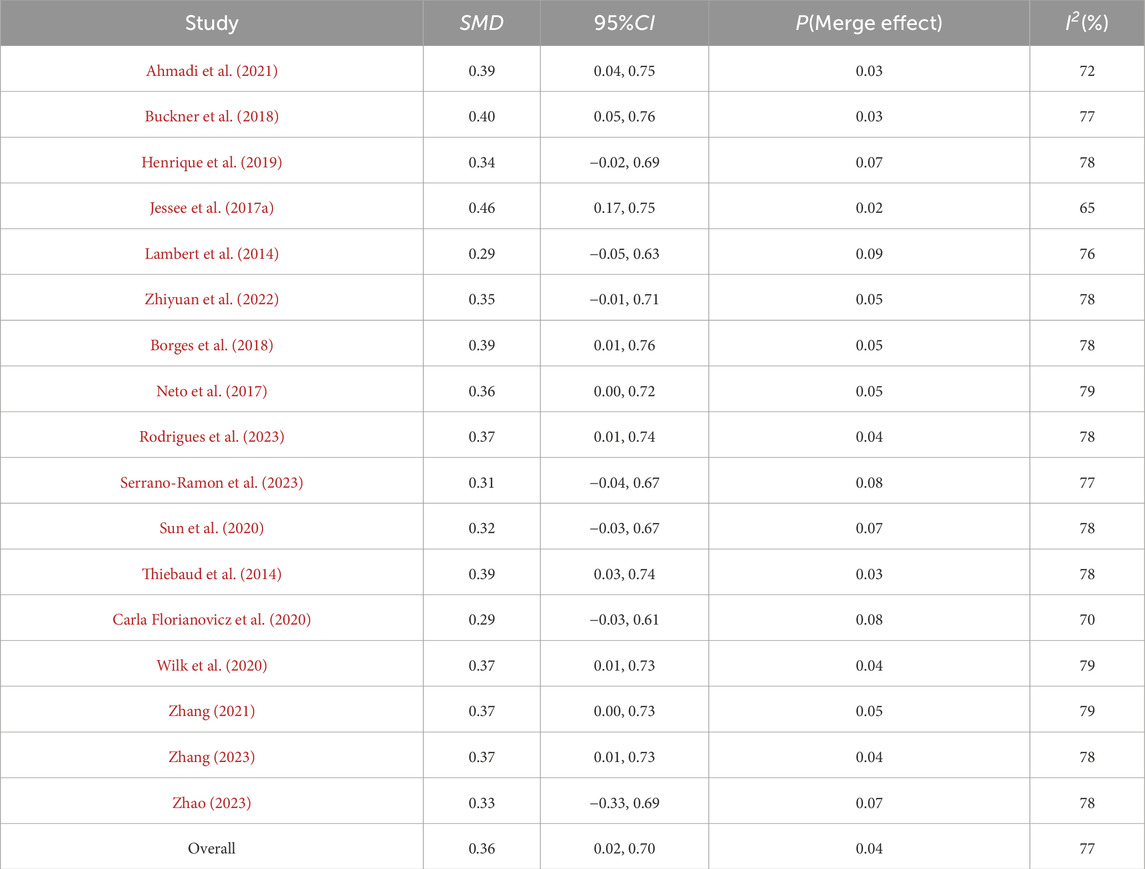Select the Overall row SMD value cell
1145x869 pixels.
[x=482, y=849]
